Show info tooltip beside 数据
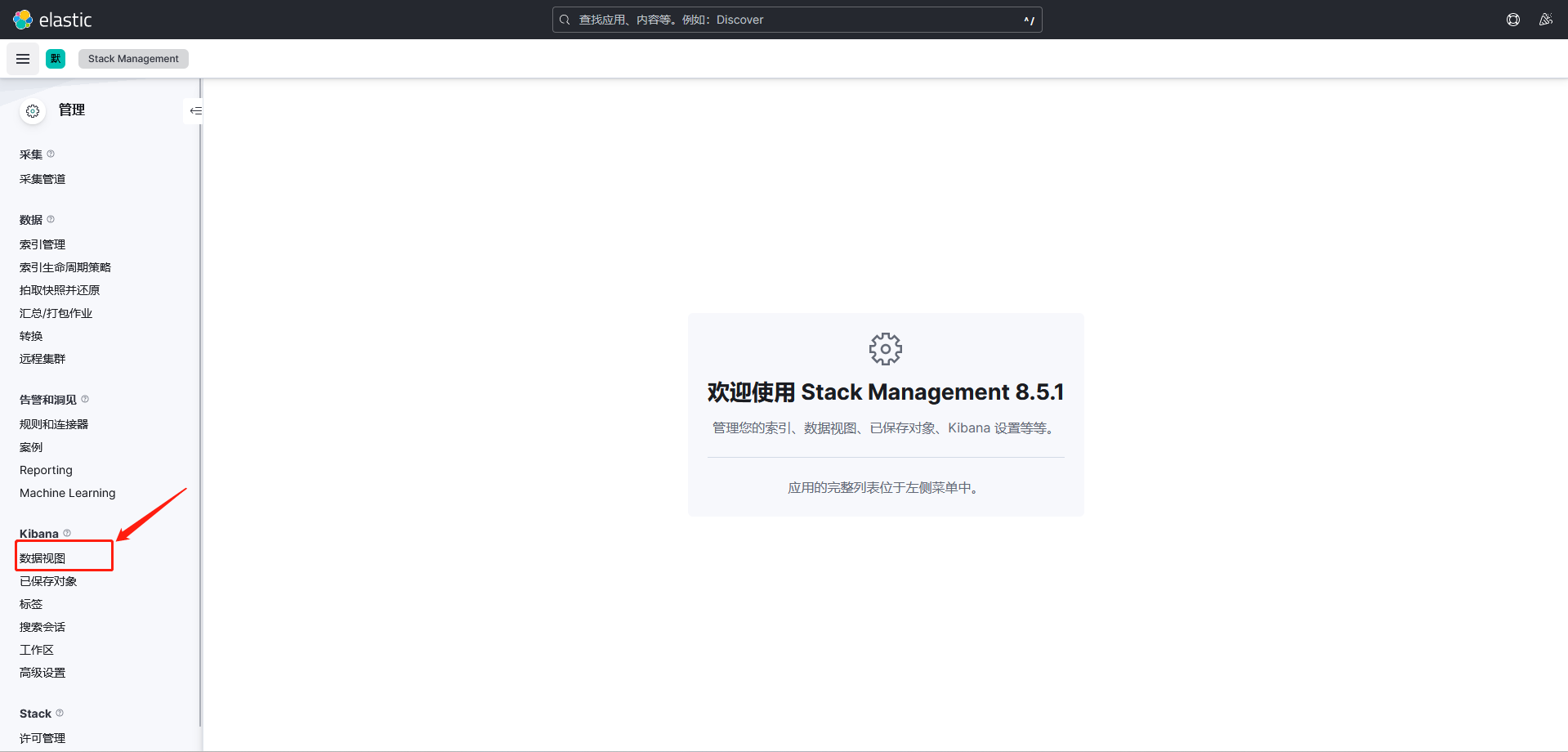Screen dimensions: 1568x752 51,219
